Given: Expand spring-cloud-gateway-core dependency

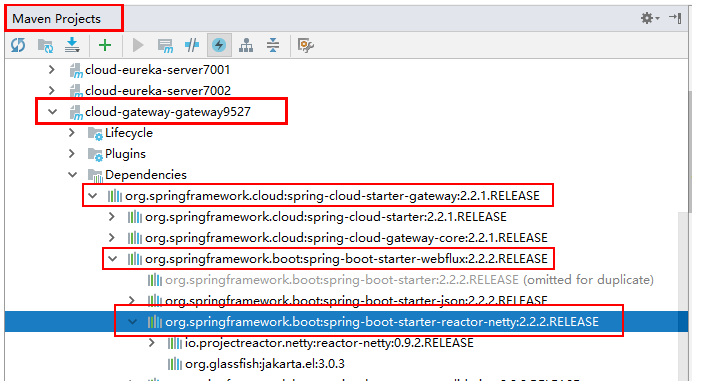Looking at the screenshot, I should (x=112, y=238).
